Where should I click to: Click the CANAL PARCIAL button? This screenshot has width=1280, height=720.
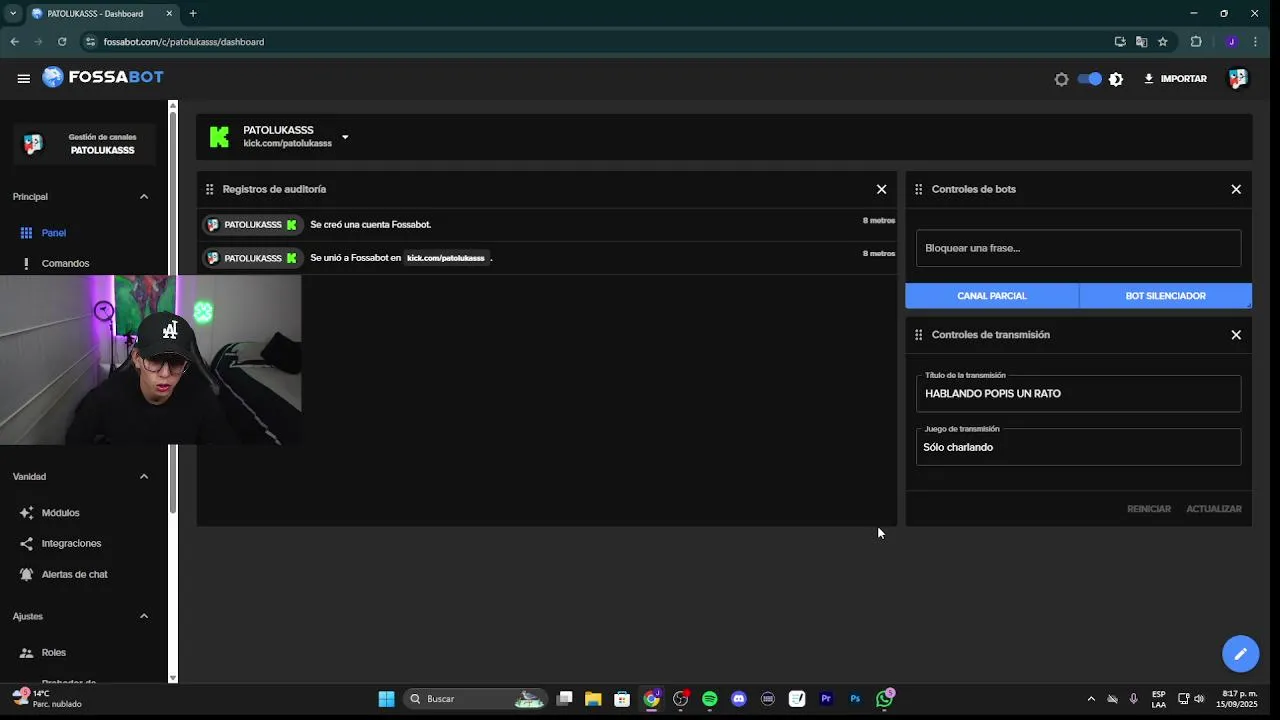pyautogui.click(x=992, y=296)
